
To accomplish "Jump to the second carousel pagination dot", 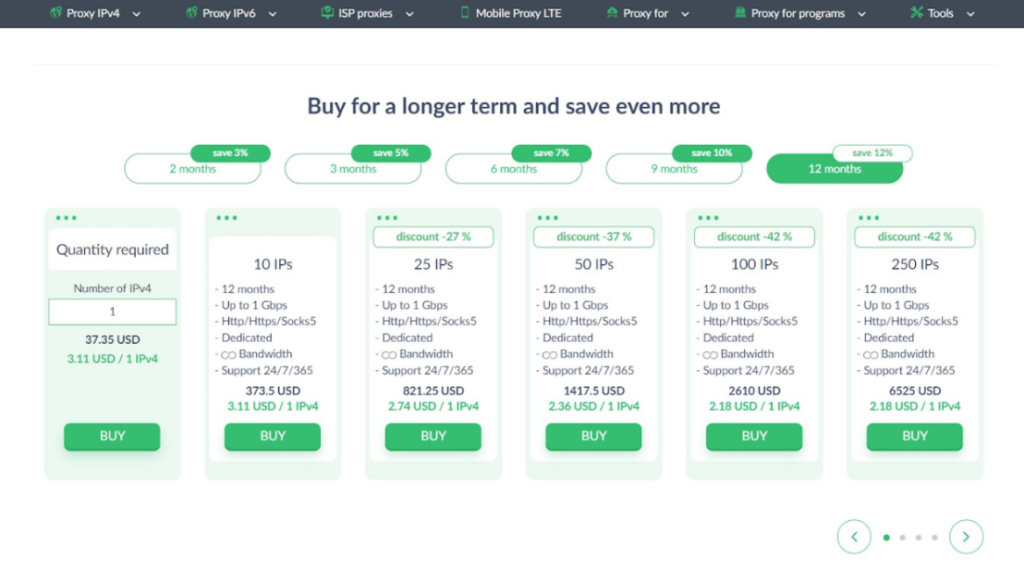I will tap(902, 537).
